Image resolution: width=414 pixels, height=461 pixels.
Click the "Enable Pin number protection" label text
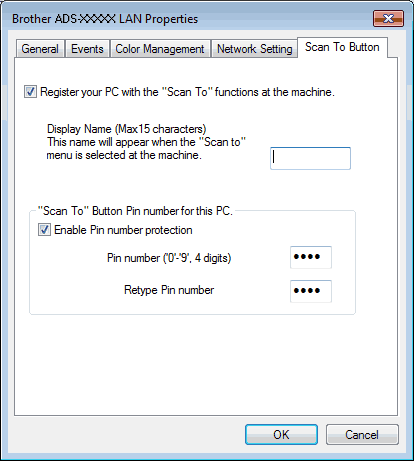tap(123, 230)
